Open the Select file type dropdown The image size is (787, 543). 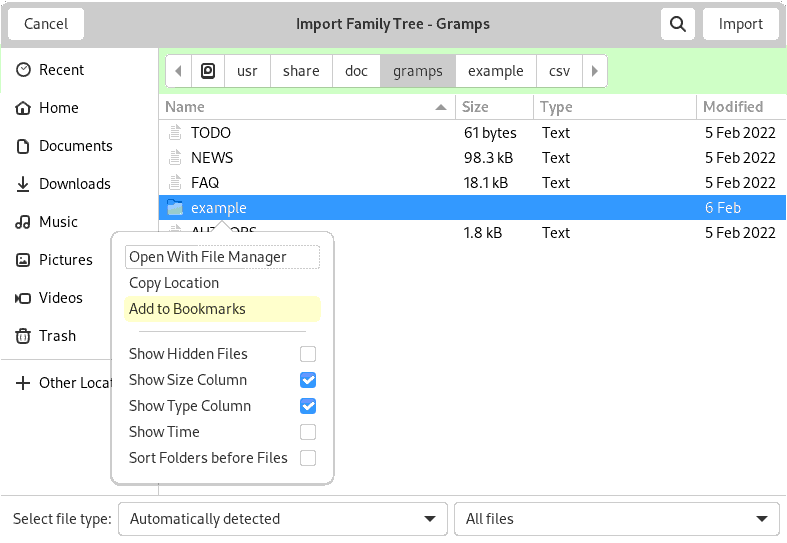(x=283, y=519)
